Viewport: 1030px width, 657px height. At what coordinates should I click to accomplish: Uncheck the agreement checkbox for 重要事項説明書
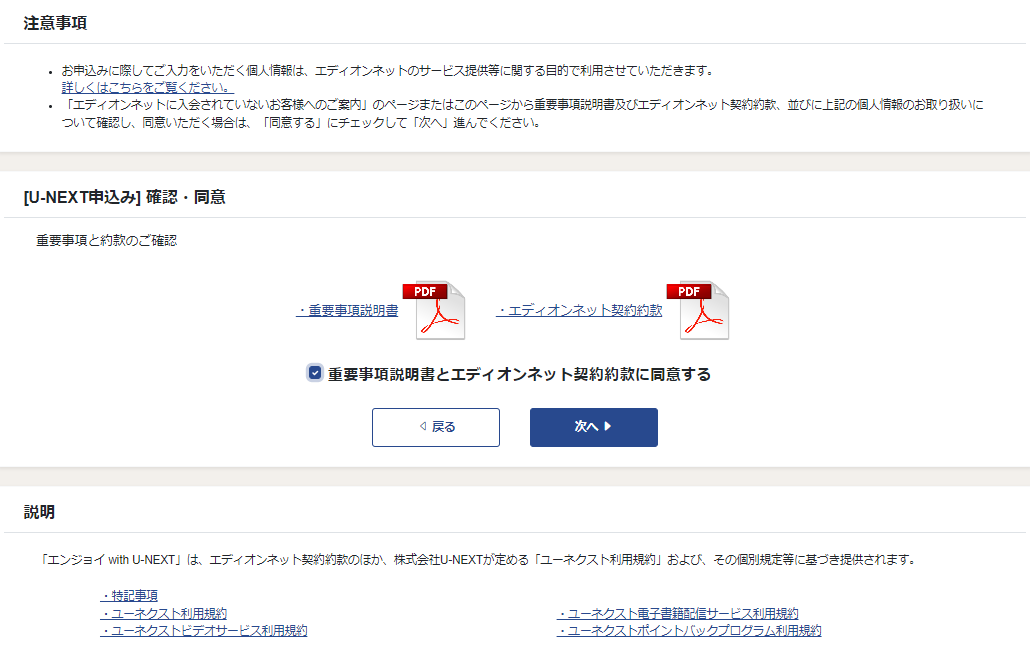tap(315, 373)
